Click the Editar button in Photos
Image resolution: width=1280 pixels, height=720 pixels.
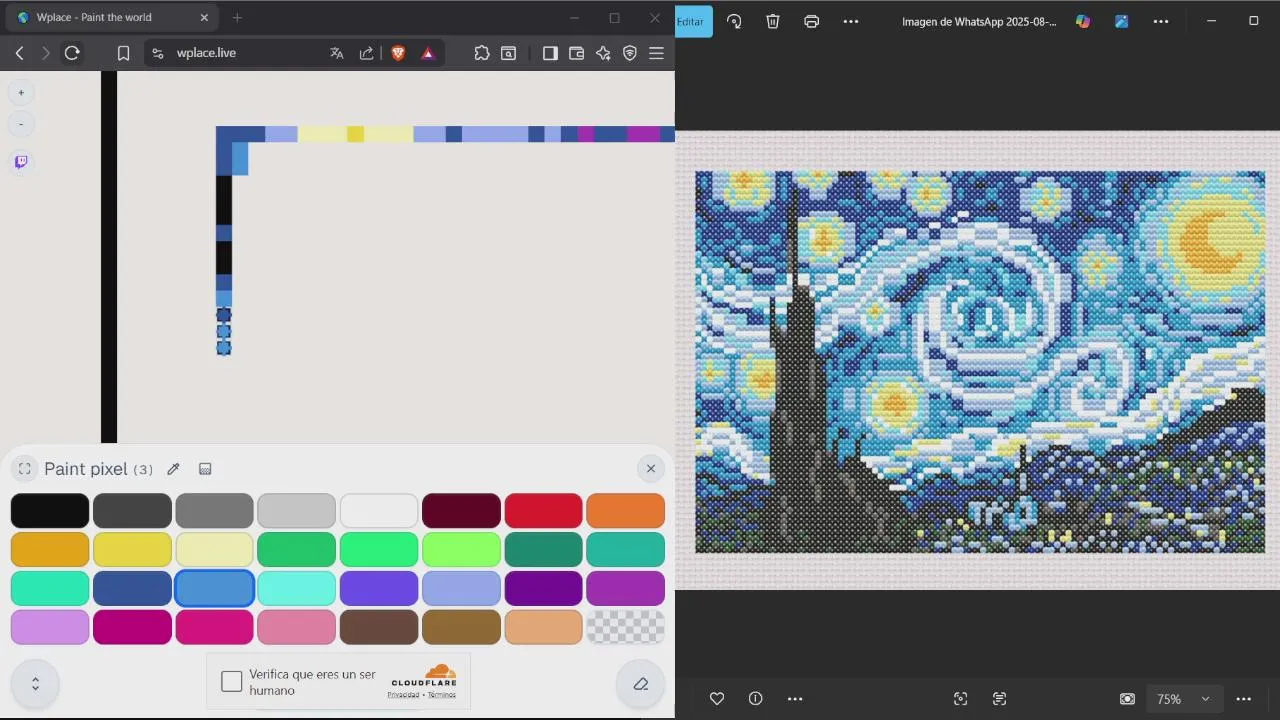[693, 21]
